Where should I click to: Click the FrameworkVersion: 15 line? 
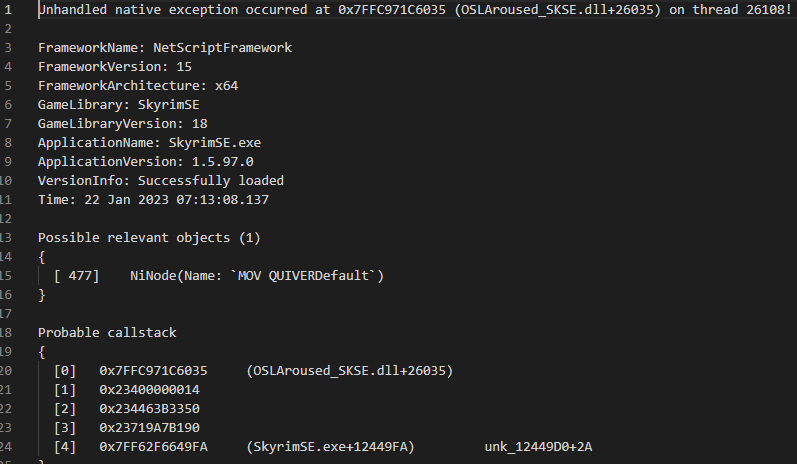(111, 67)
